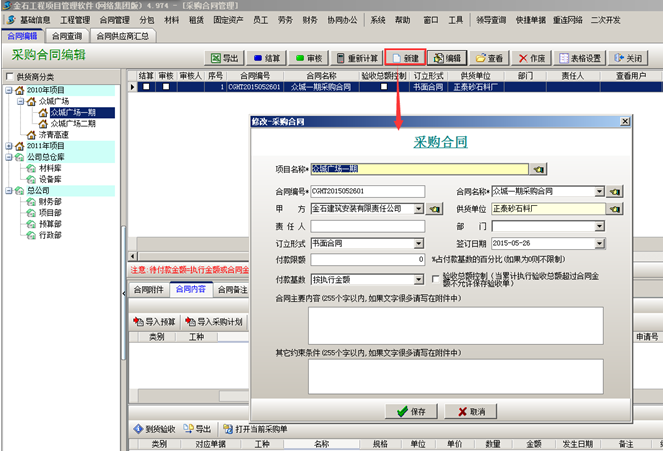Image resolution: width=664 pixels, height=451 pixels.
Task: Click the 新建 (New) toolbar button
Action: [x=405, y=58]
